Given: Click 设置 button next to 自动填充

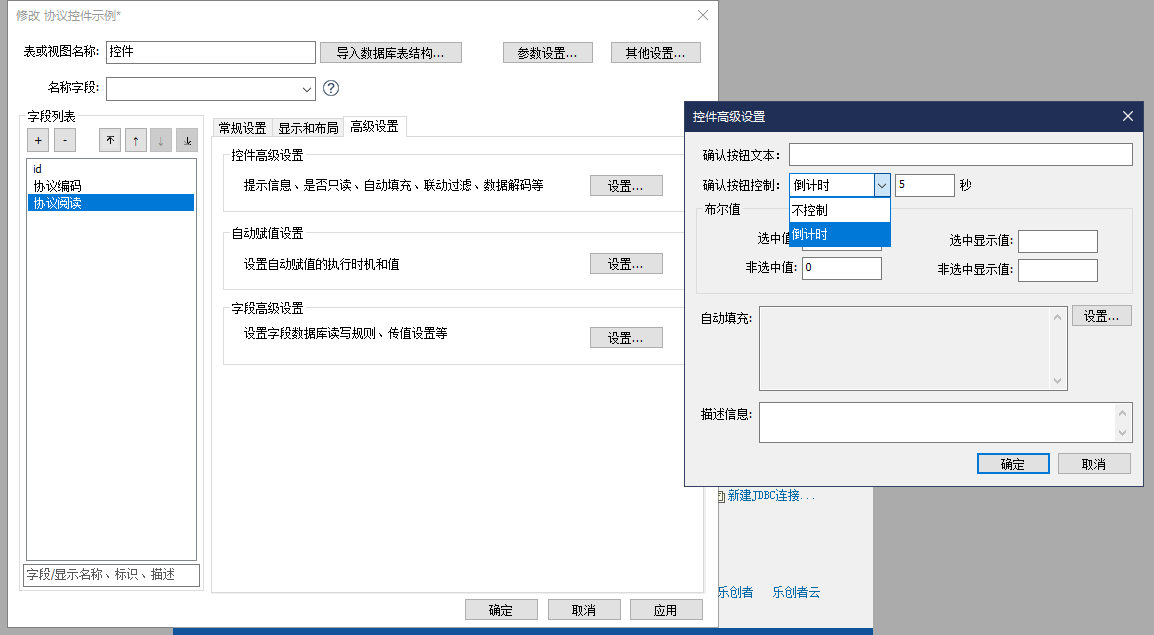Looking at the screenshot, I should pyautogui.click(x=1101, y=316).
